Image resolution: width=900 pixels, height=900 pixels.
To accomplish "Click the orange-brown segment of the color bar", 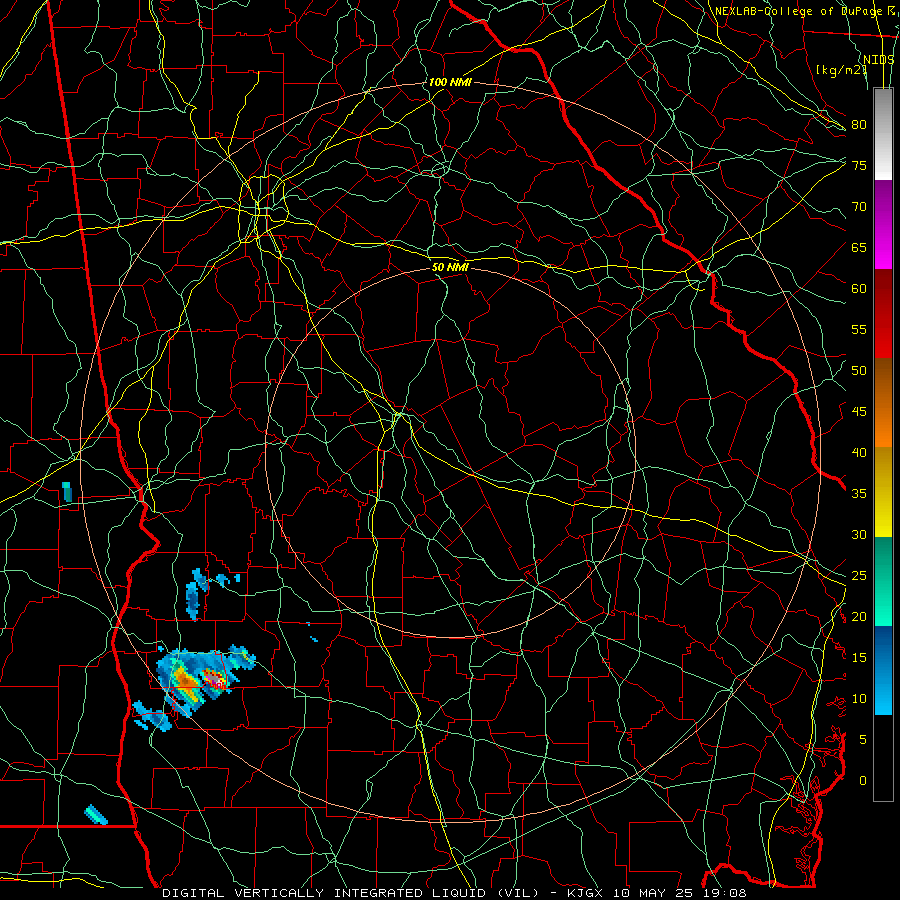I will [883, 402].
